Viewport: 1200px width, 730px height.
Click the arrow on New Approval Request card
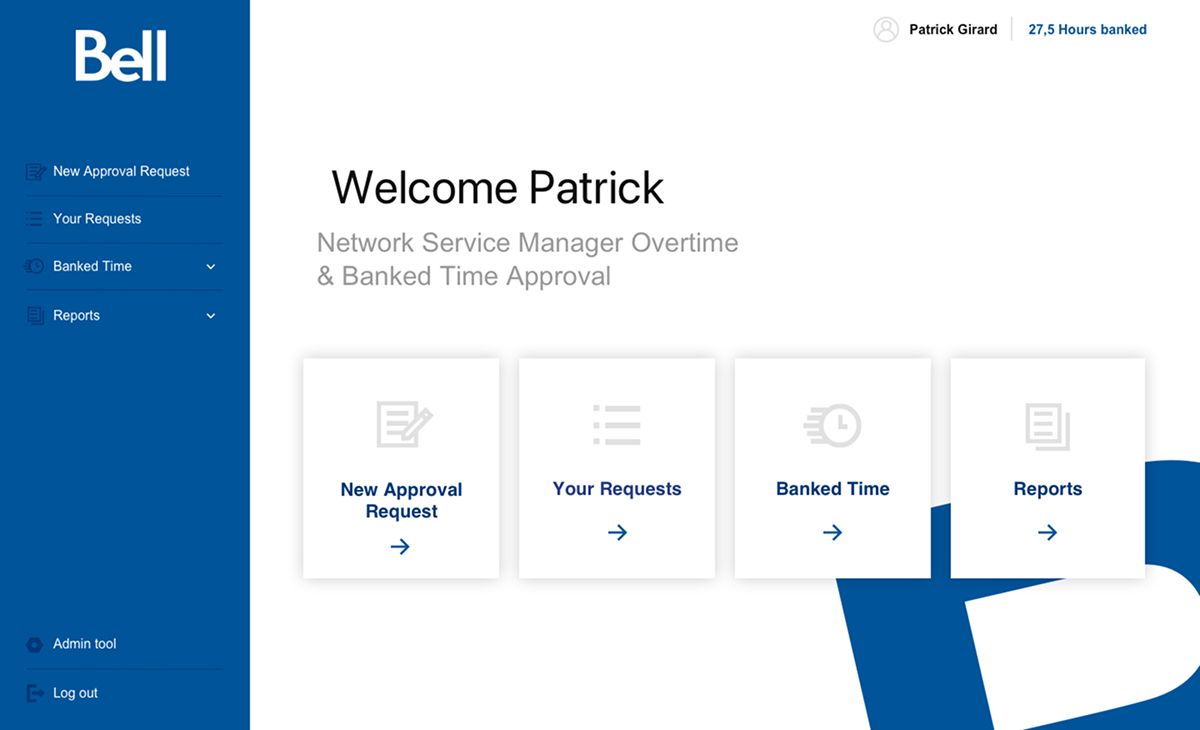(400, 547)
